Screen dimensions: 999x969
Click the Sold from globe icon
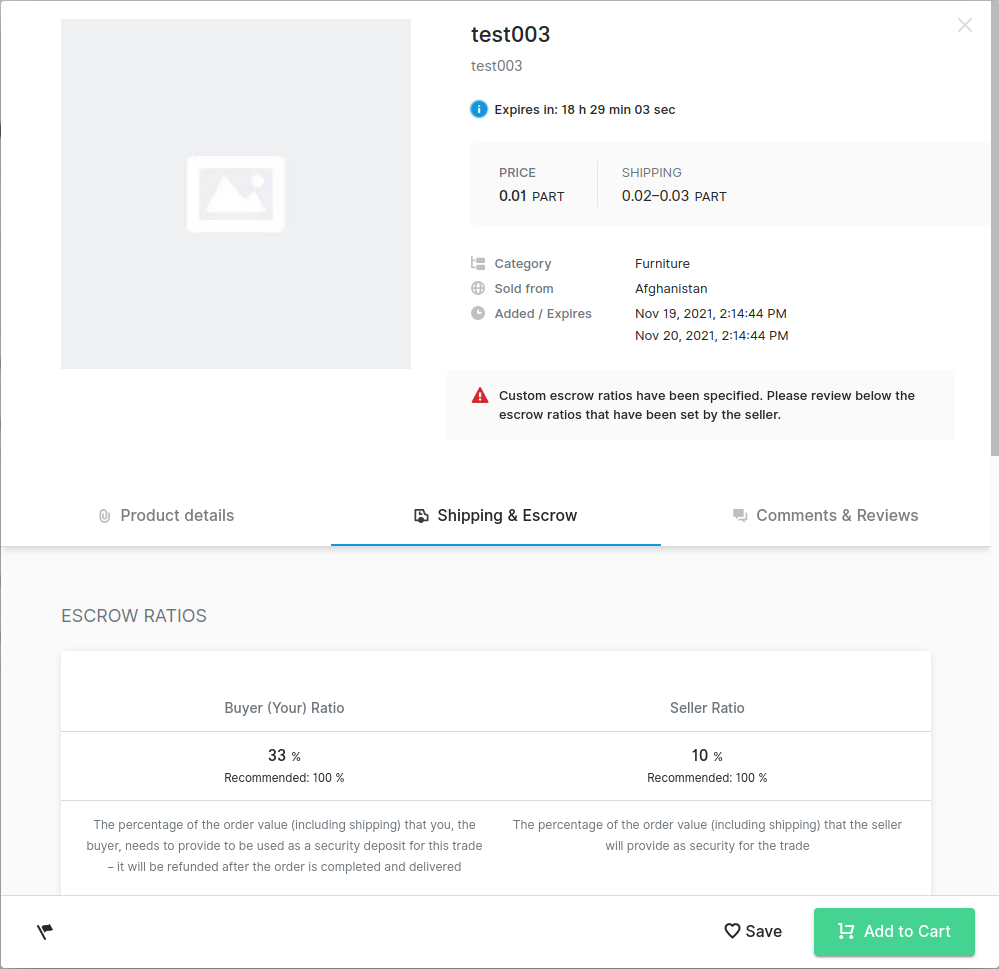click(478, 288)
